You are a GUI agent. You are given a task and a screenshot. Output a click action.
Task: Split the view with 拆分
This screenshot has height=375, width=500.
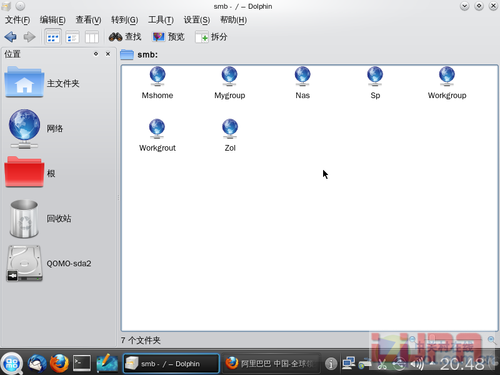(211, 37)
